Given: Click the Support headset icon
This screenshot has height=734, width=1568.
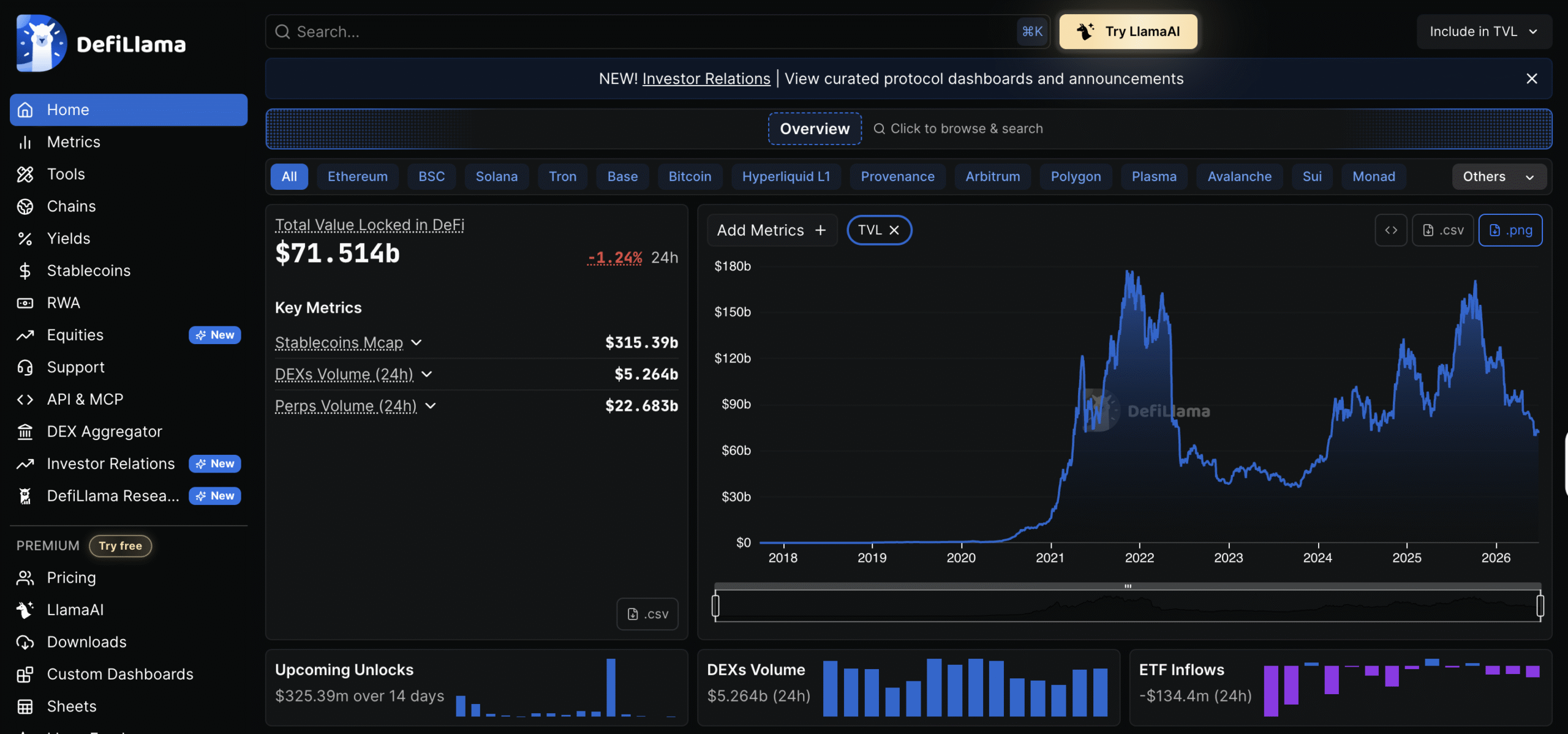Looking at the screenshot, I should (24, 367).
